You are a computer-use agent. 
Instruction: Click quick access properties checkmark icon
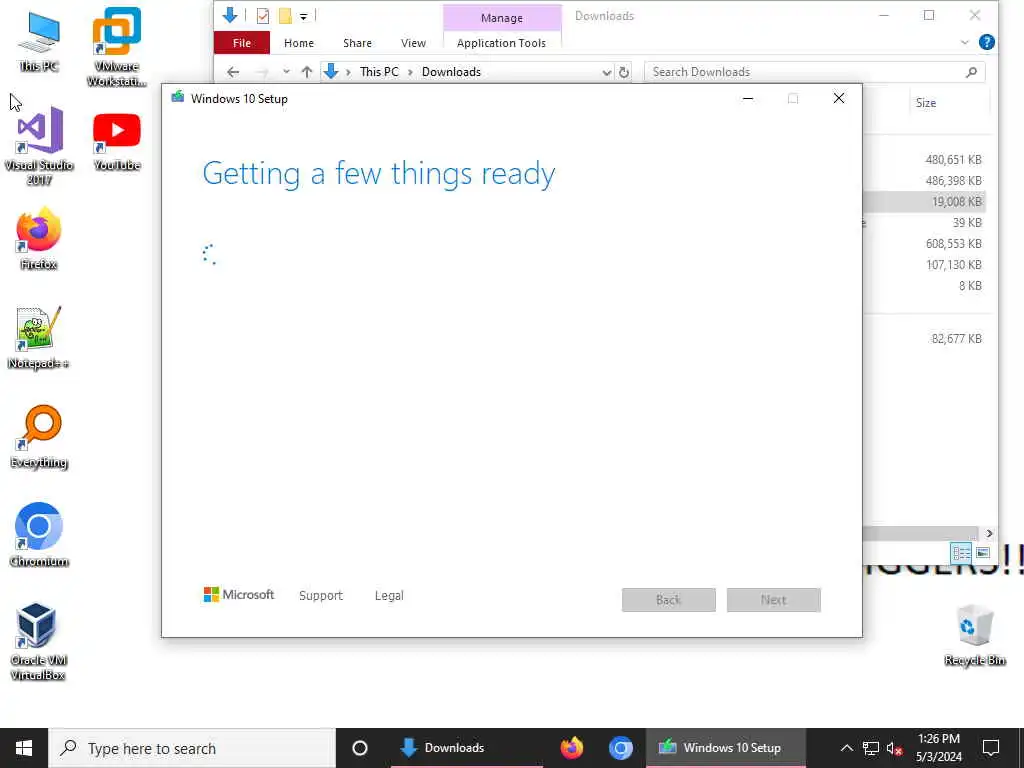click(263, 16)
